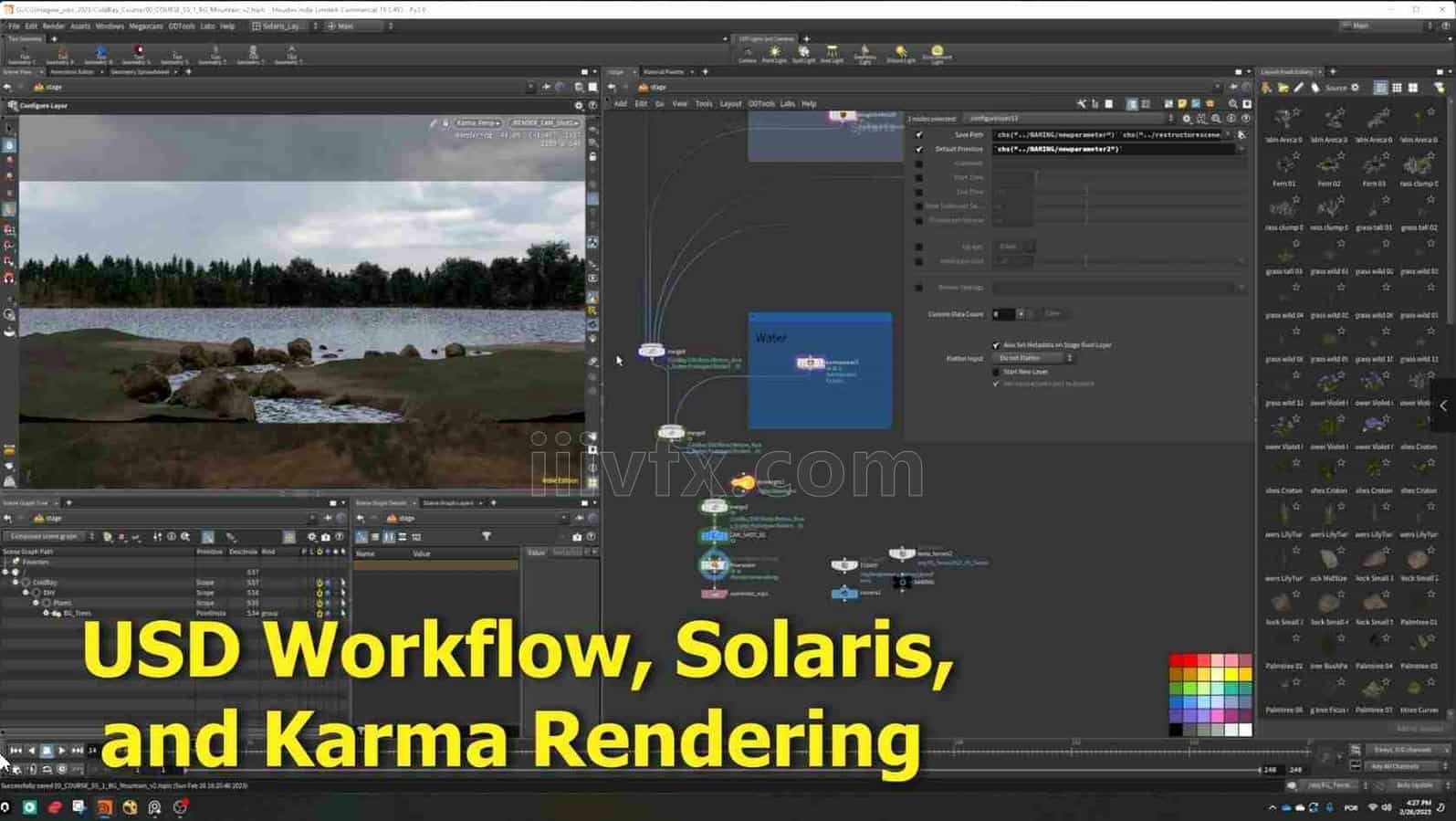Screen dimensions: 1456x821
Task: Toggle the Default Primitive checkbox
Action: pos(919,149)
